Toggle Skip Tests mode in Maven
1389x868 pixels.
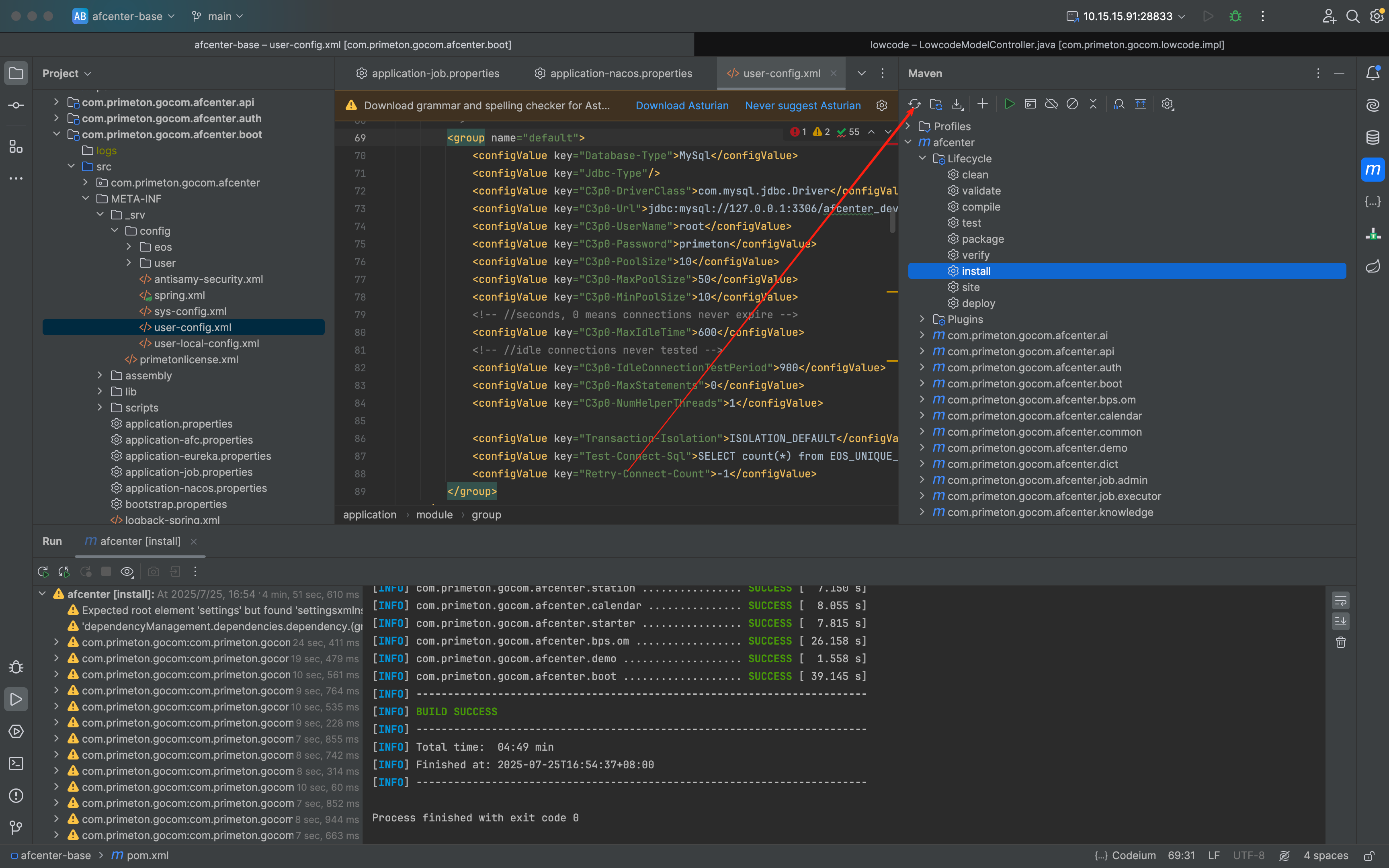(1072, 104)
